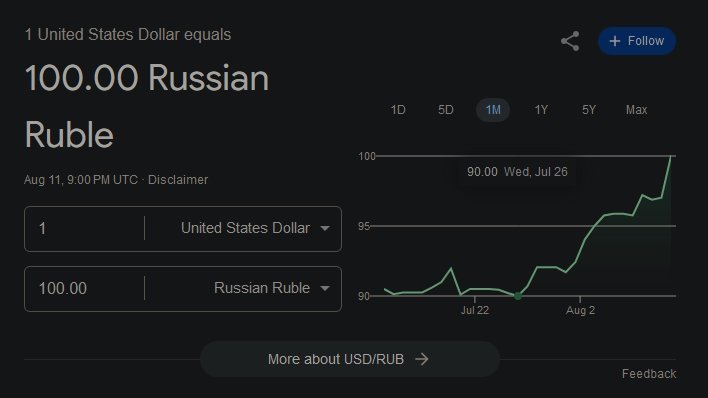Click the Feedback link
The image size is (708, 398).
(649, 374)
